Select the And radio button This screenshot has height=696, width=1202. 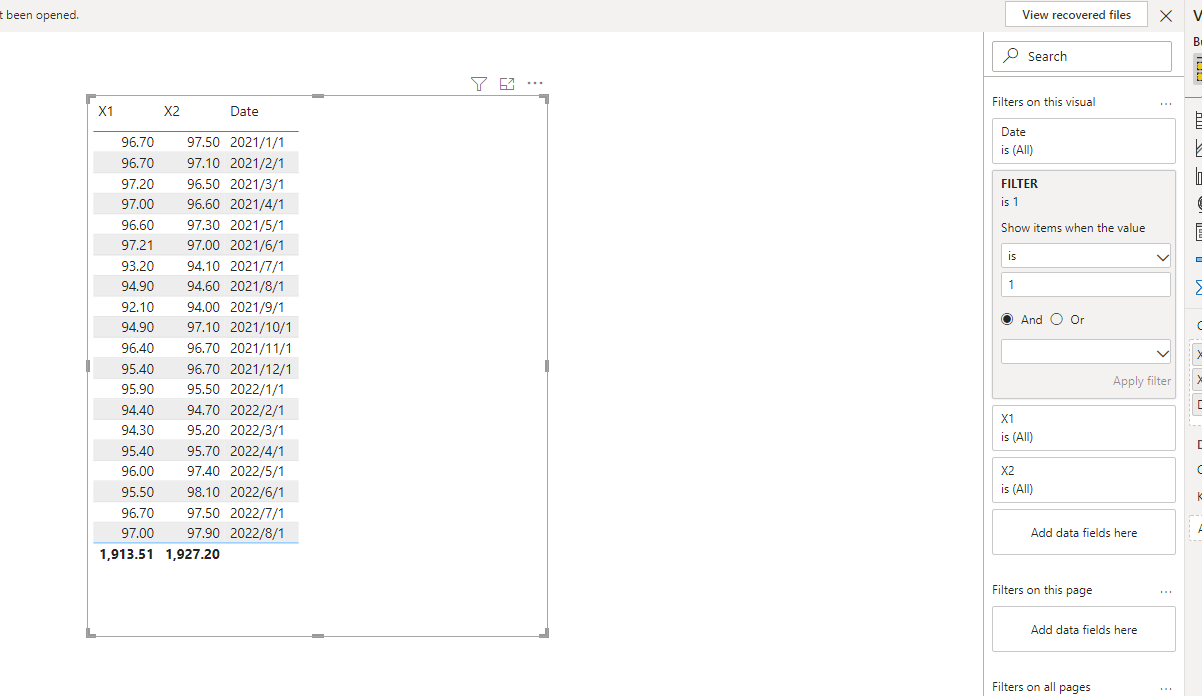tap(1007, 320)
